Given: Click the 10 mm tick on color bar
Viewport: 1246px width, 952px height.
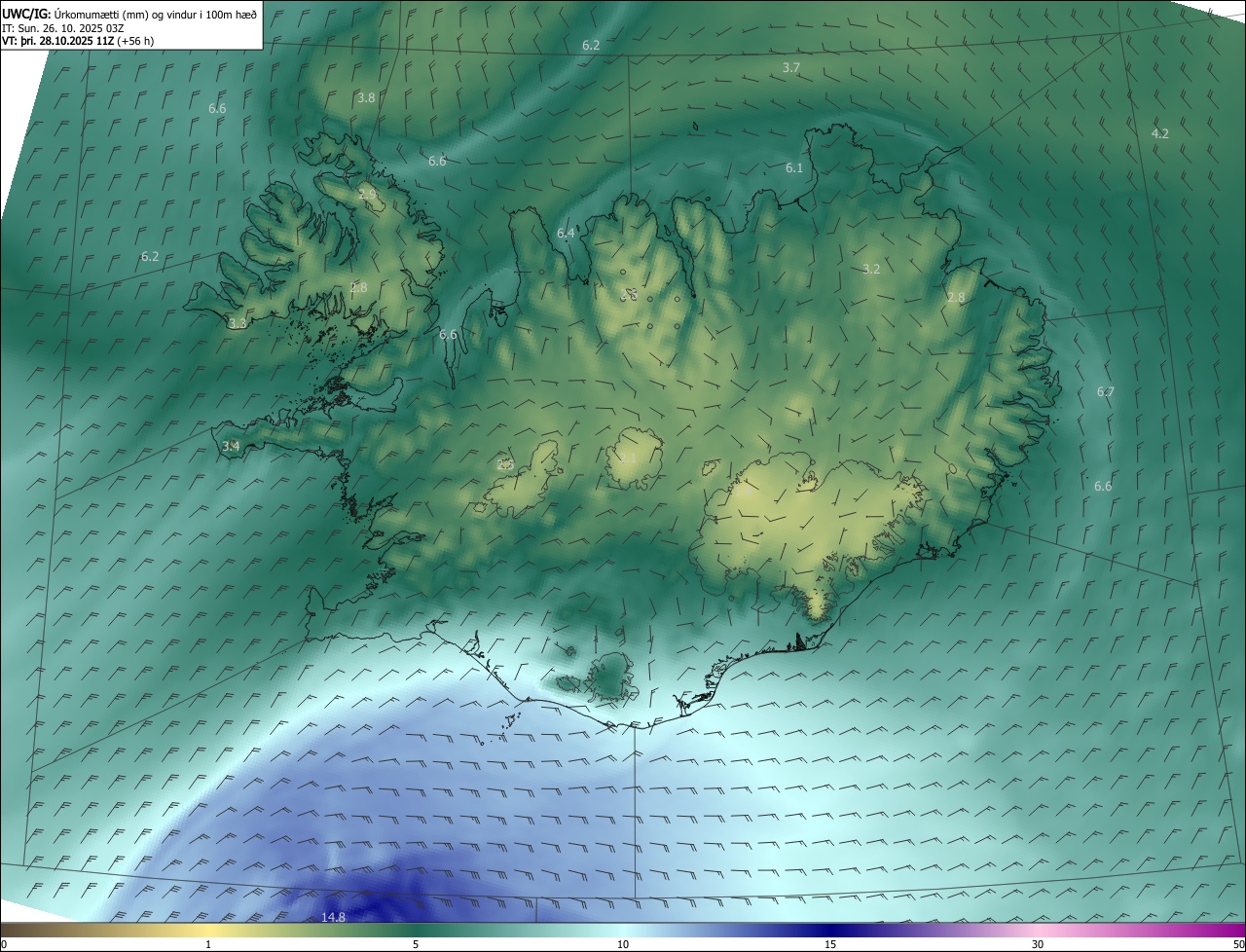Looking at the screenshot, I should click(623, 944).
